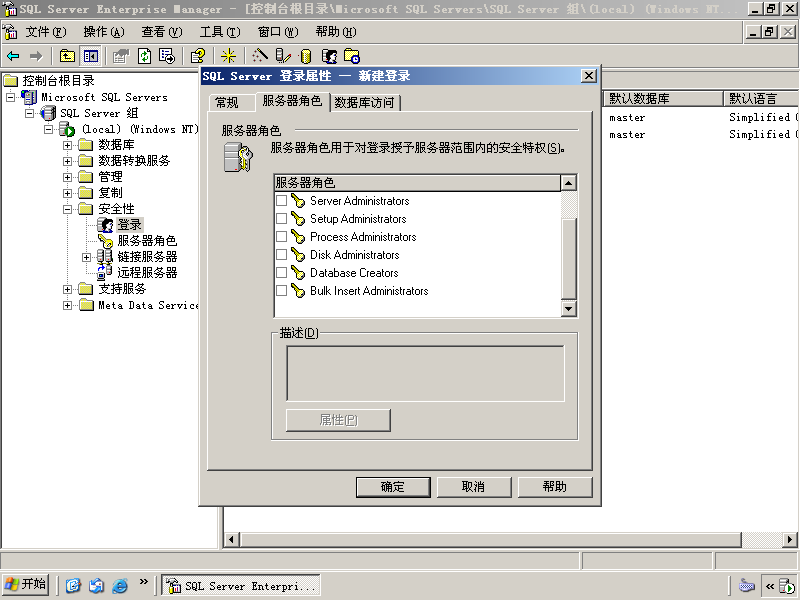Click the Back arrow in the toolbar
Screen dimensions: 800x600
(x=13, y=56)
